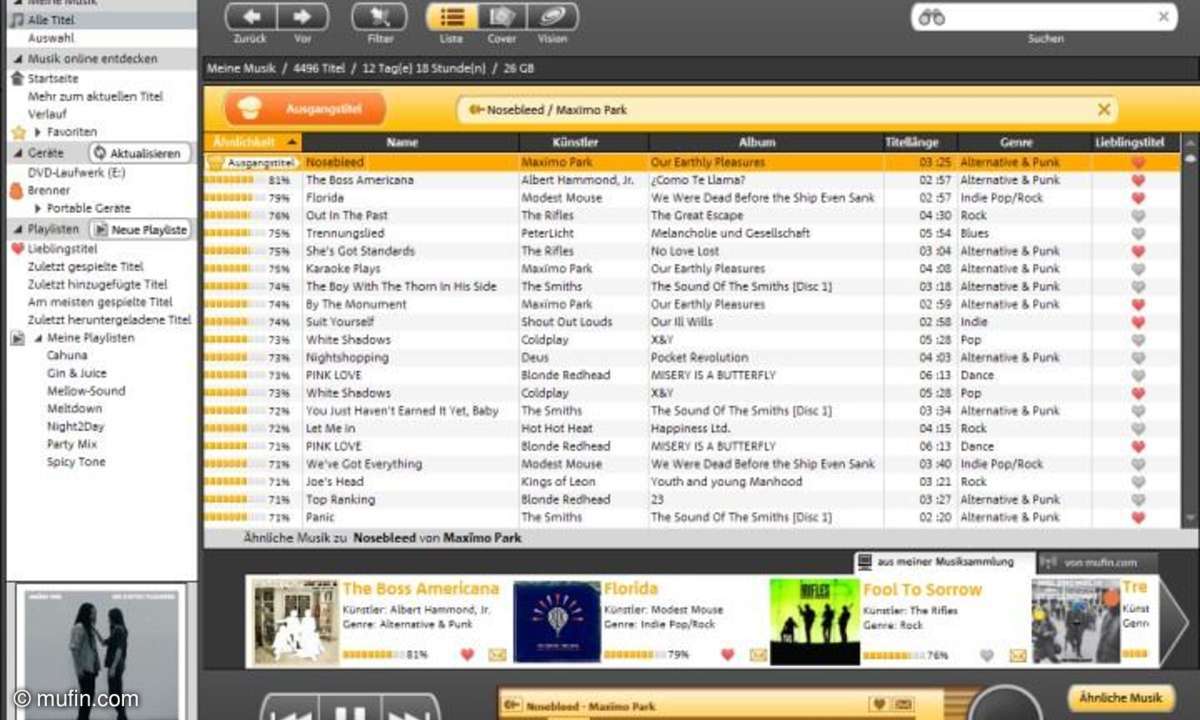Click the heart icon beside Lieblingstitel playlist
Screen dimensions: 1200x720
(x=17, y=249)
